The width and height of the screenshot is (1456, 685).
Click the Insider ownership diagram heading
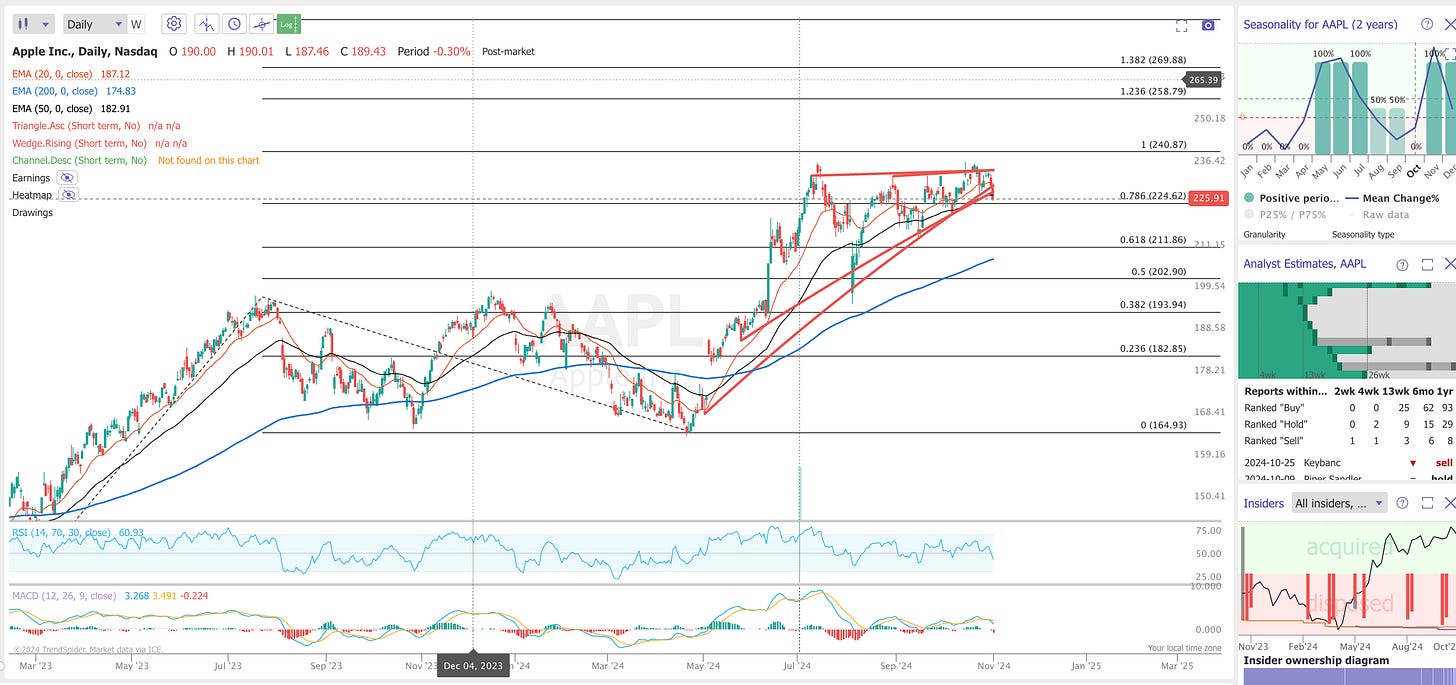click(x=1317, y=660)
